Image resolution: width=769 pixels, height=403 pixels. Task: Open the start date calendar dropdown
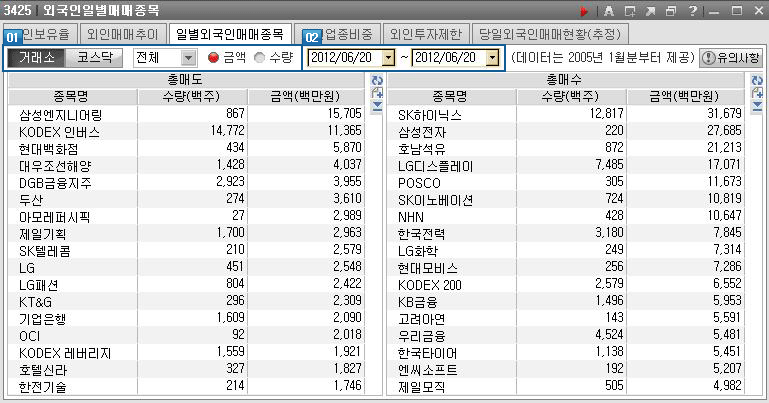coord(388,58)
